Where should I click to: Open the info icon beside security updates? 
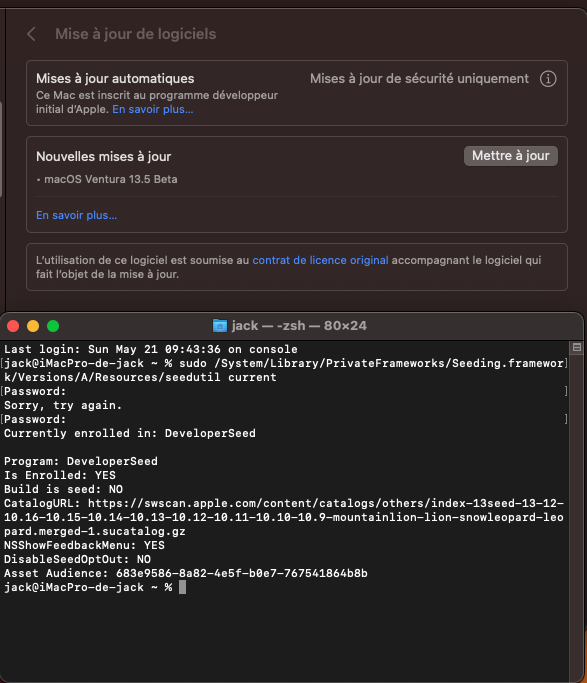pyautogui.click(x=548, y=79)
